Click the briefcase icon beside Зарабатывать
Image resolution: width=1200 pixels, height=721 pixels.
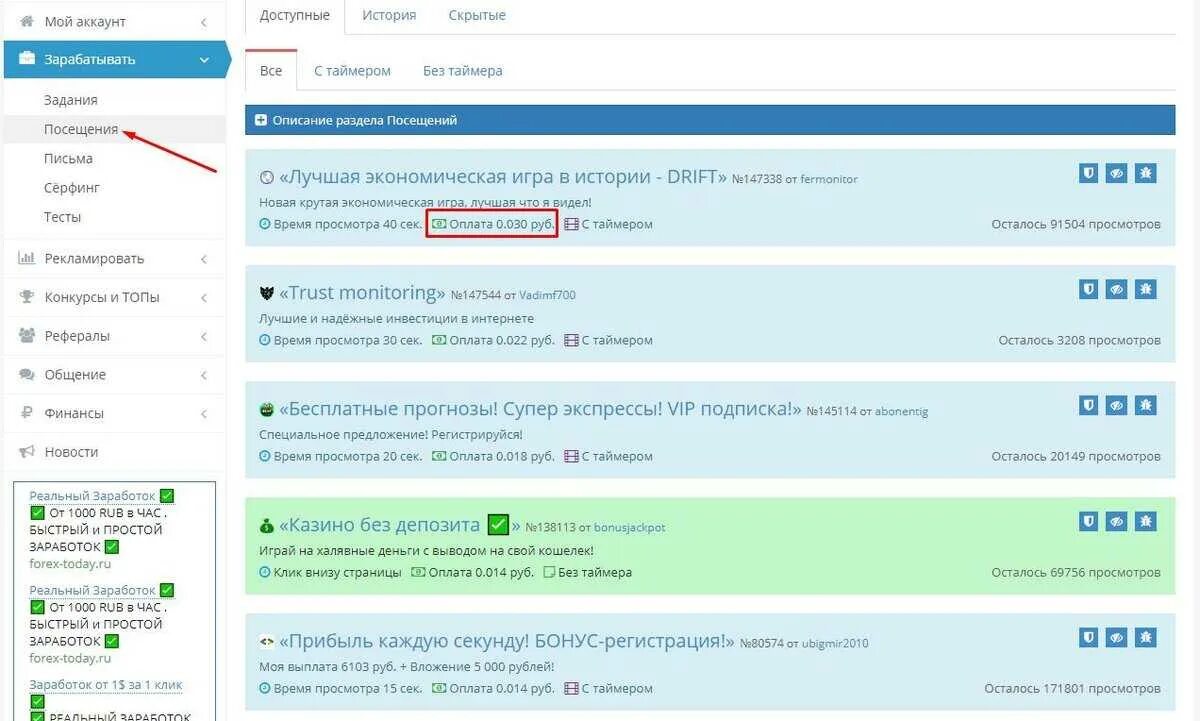click(27, 59)
